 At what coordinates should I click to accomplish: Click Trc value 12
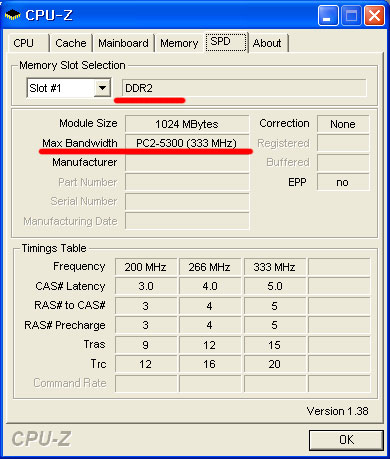(x=146, y=364)
